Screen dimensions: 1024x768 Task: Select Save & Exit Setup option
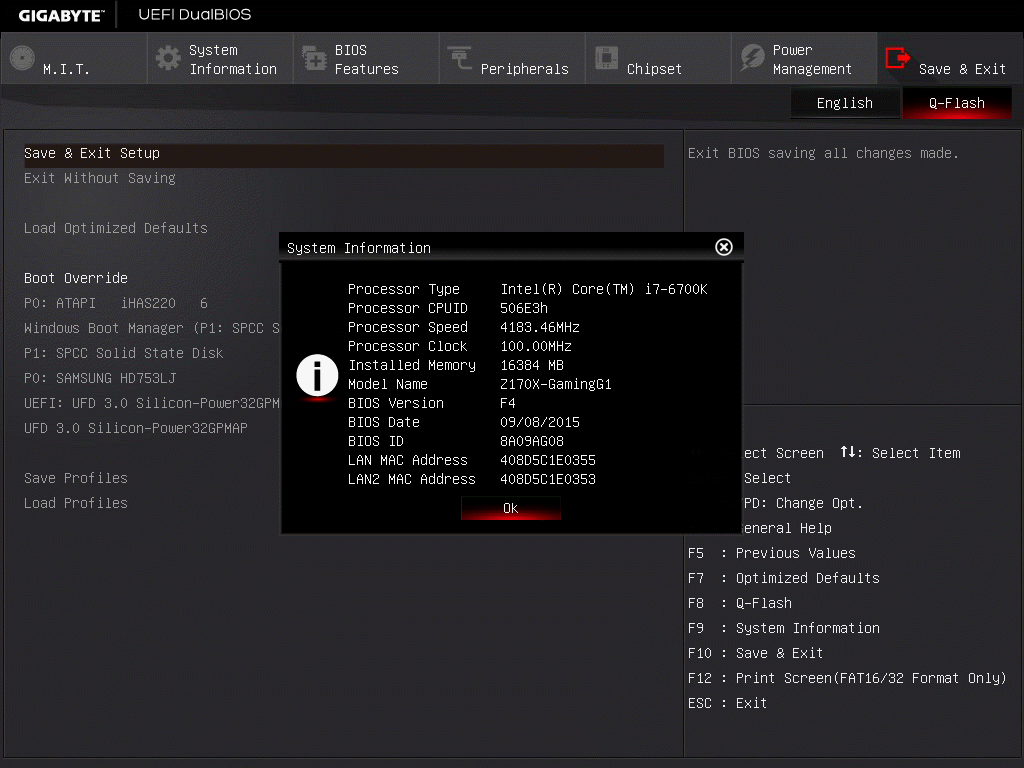[x=344, y=153]
